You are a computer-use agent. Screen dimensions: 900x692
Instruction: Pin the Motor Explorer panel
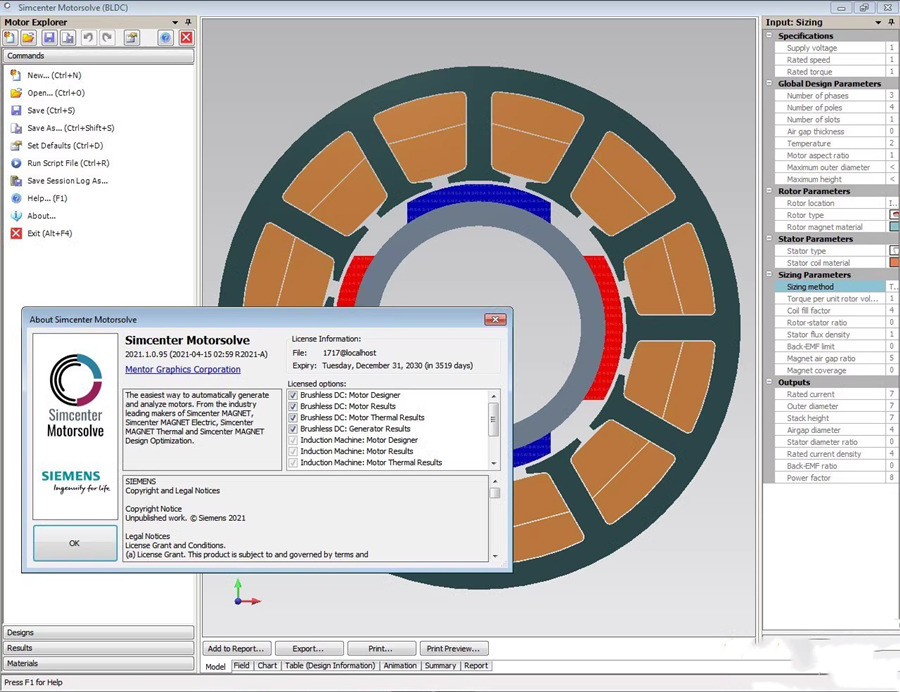click(188, 22)
